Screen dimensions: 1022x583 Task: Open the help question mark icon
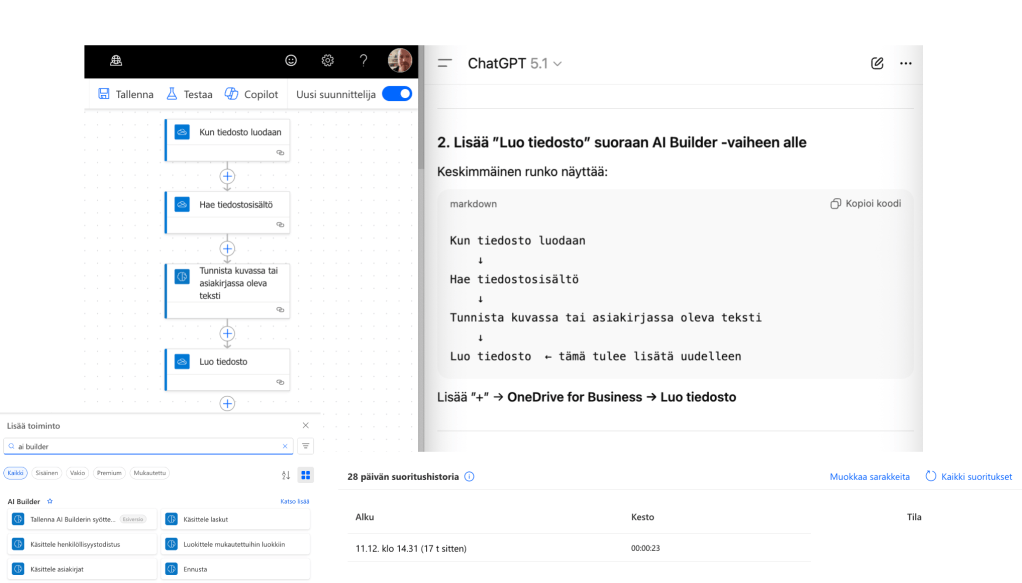tap(363, 60)
